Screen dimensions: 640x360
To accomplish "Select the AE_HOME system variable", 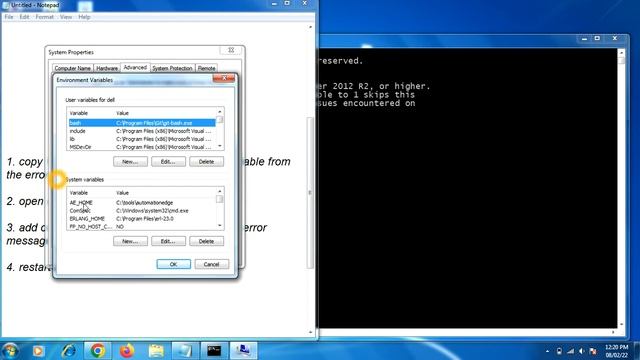I will click(142, 202).
